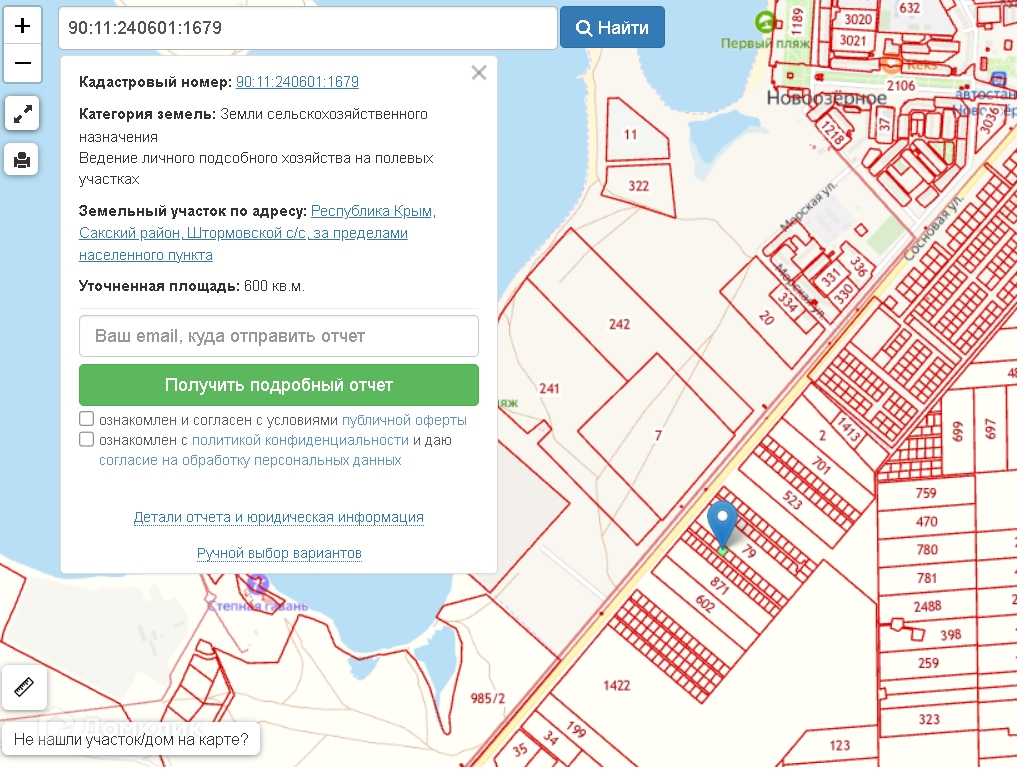Open cadastral number link 90:11:240601:1679
The height and width of the screenshot is (771, 1017).
point(297,82)
